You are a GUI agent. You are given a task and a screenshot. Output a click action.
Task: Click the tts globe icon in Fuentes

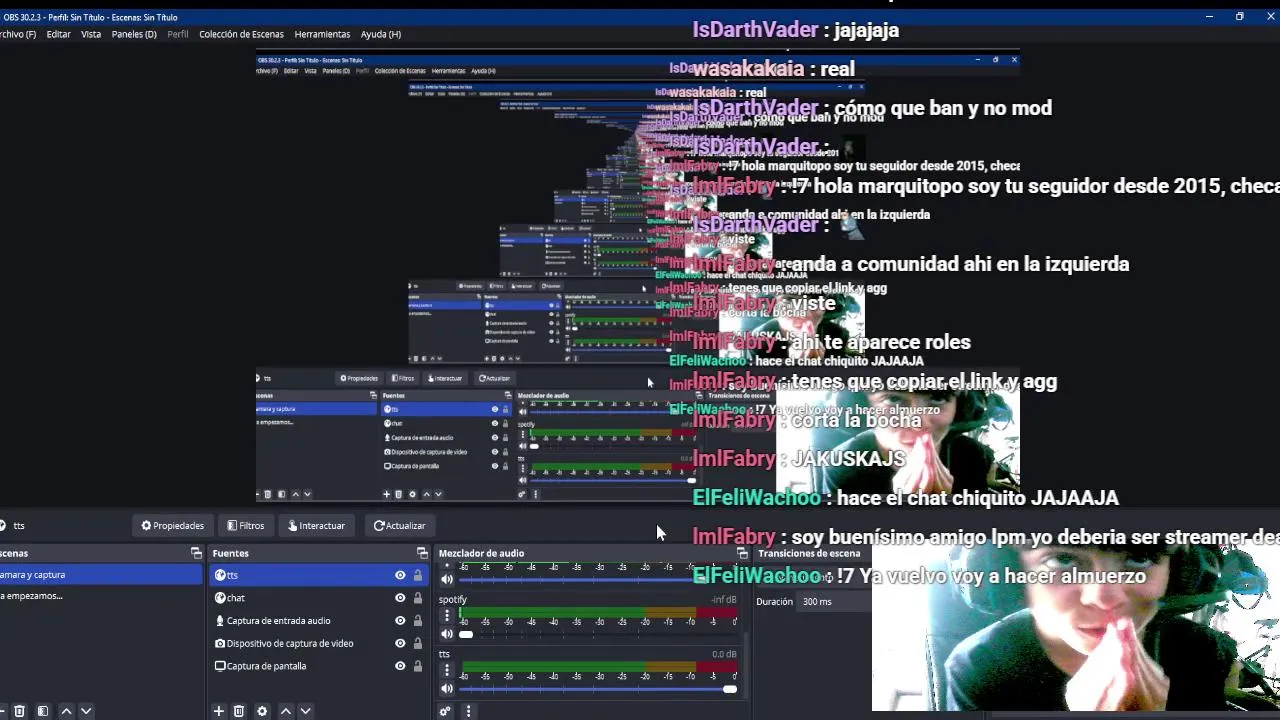coord(220,575)
